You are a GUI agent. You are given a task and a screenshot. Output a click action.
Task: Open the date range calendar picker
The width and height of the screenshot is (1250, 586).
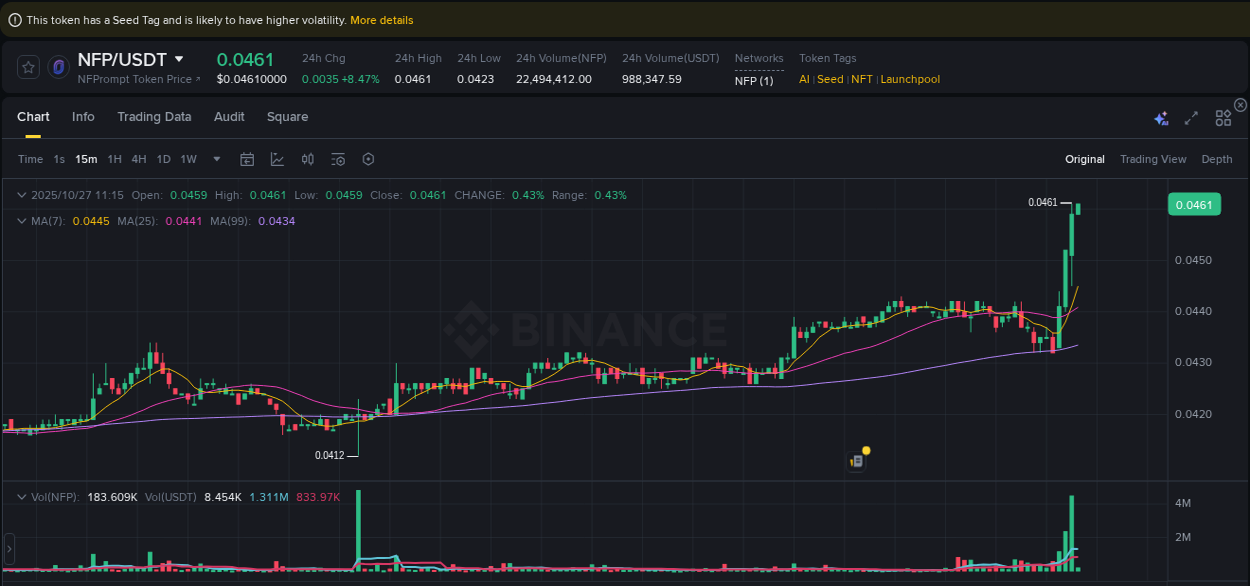(247, 159)
